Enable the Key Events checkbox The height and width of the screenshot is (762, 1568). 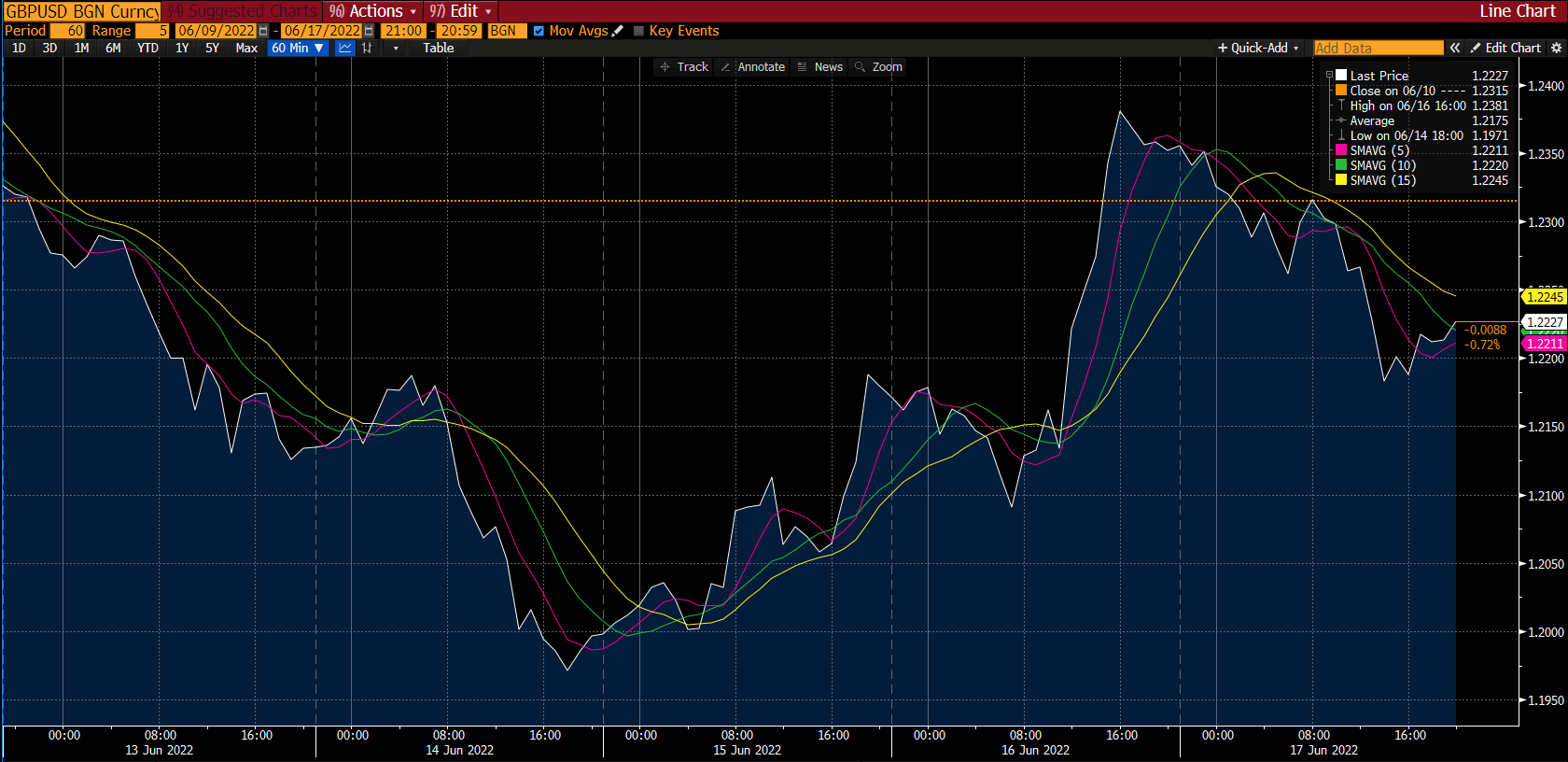639,31
